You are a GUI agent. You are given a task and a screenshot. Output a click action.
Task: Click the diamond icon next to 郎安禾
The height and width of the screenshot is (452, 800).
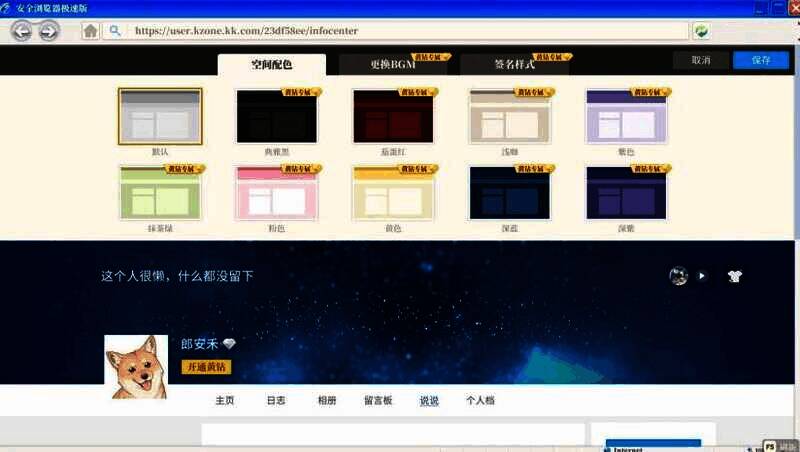tap(229, 344)
